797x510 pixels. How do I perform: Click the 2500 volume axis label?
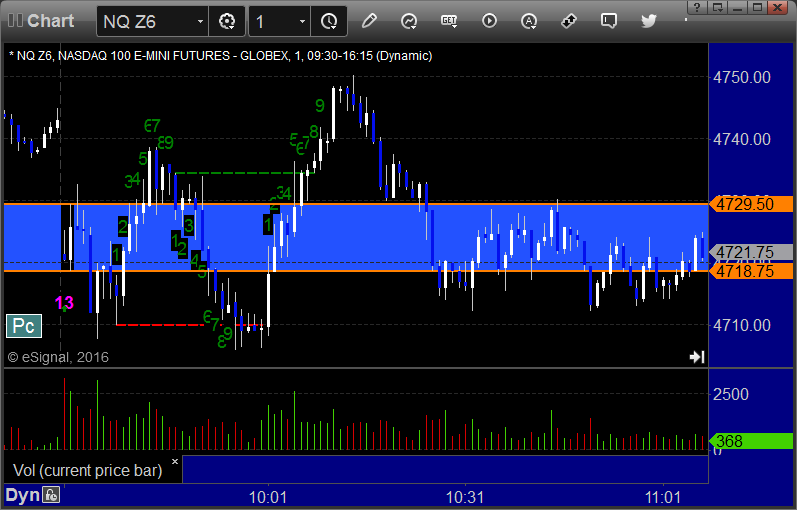pyautogui.click(x=730, y=394)
